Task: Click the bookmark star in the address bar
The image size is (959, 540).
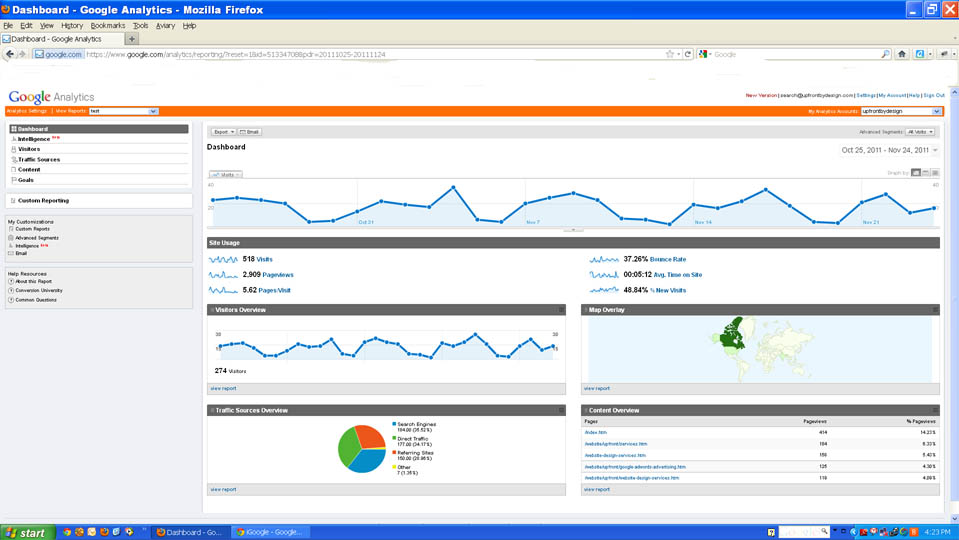Action: [x=669, y=54]
